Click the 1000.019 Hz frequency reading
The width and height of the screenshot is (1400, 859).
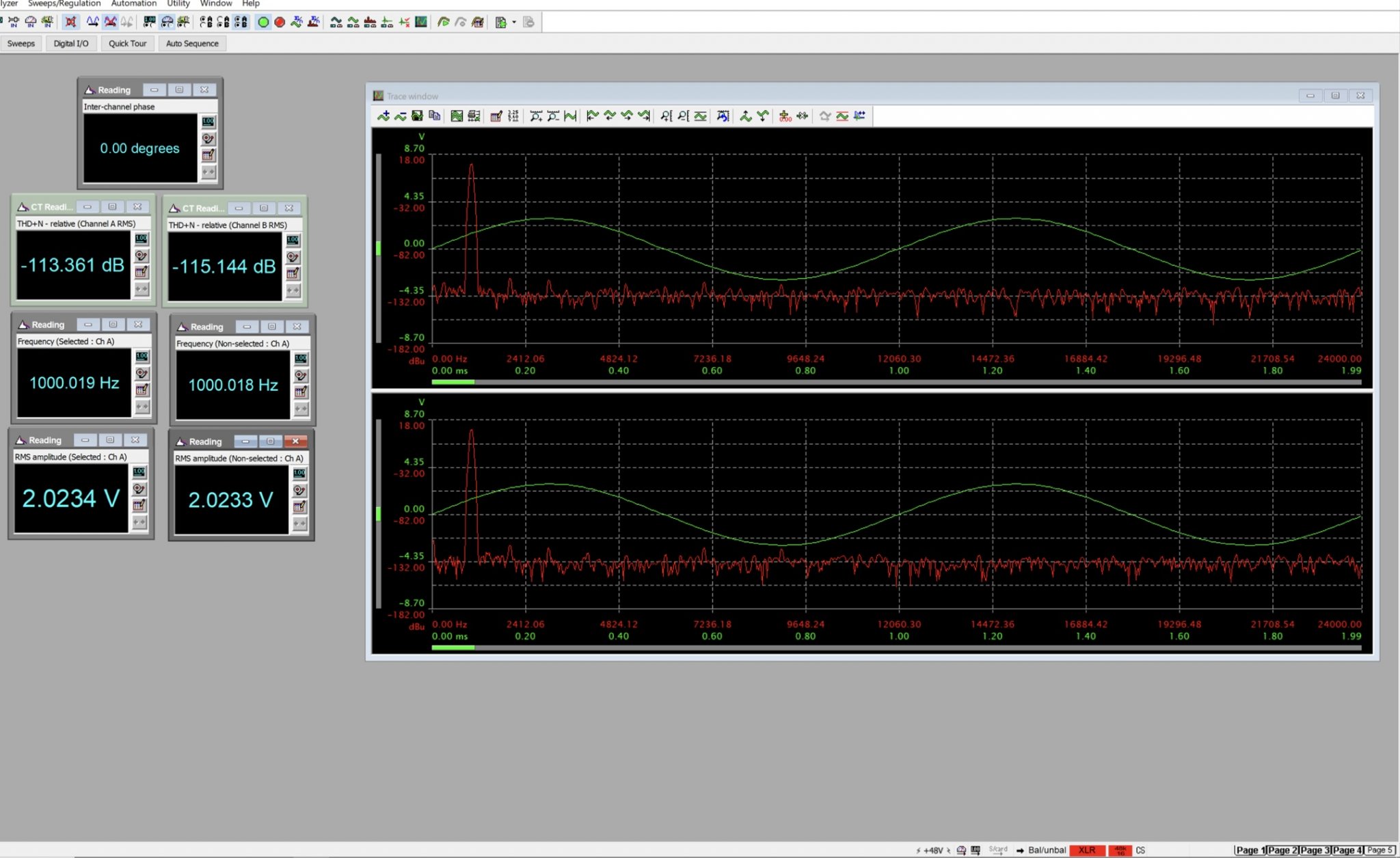74,383
